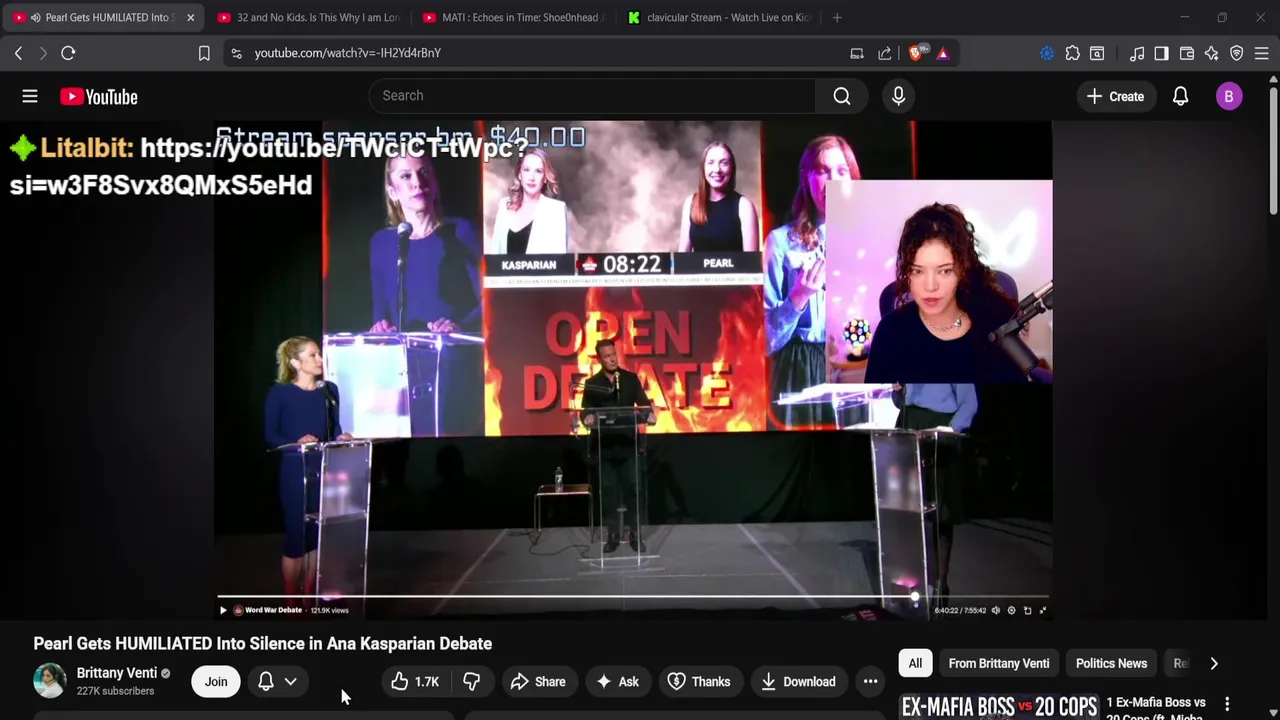
Task: Click the Thanks button
Action: coord(699,682)
